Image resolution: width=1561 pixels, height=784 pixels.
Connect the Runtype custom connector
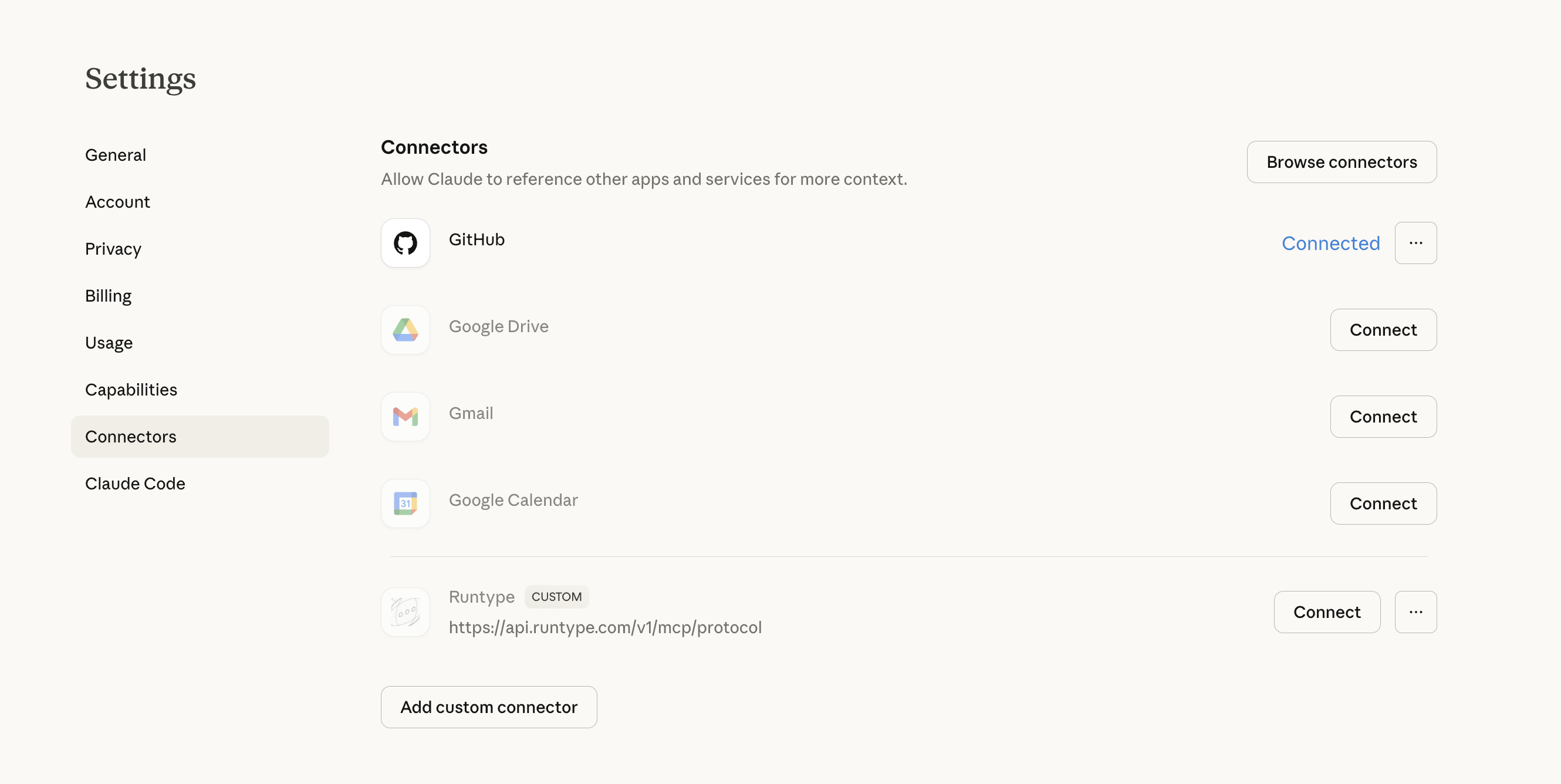(x=1326, y=612)
